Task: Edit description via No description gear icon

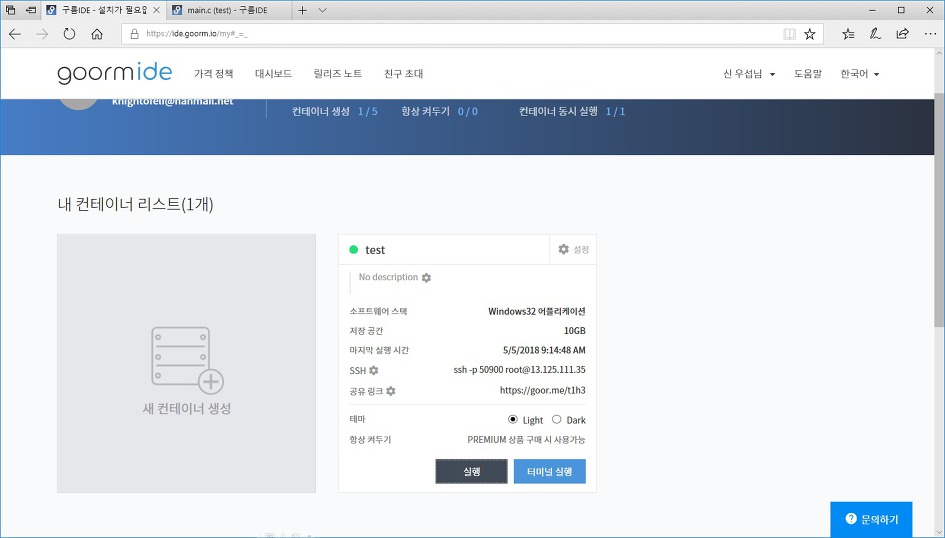Action: [x=427, y=278]
